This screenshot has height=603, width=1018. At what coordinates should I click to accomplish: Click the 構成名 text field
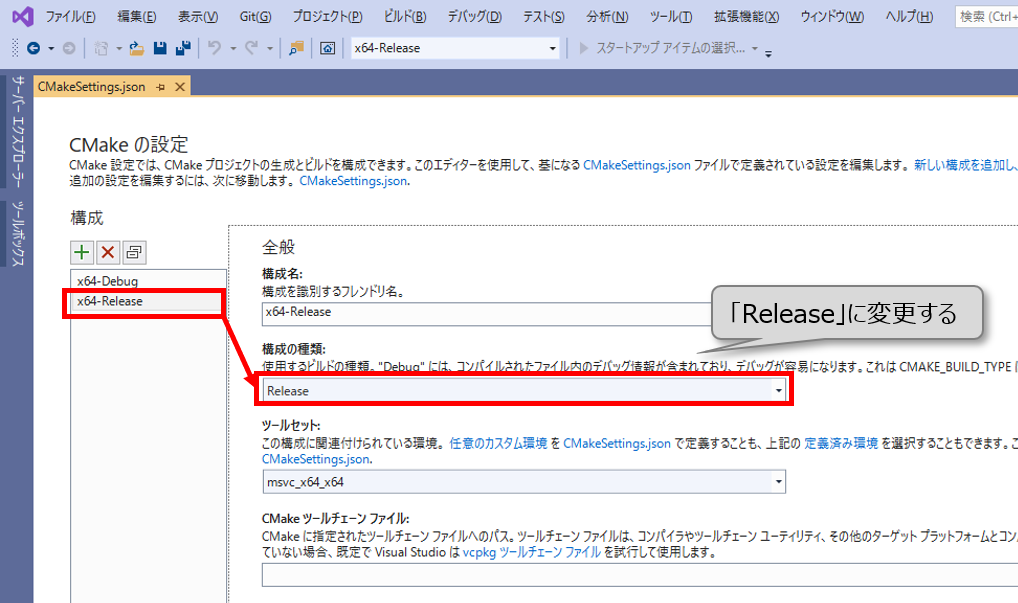tap(487, 314)
